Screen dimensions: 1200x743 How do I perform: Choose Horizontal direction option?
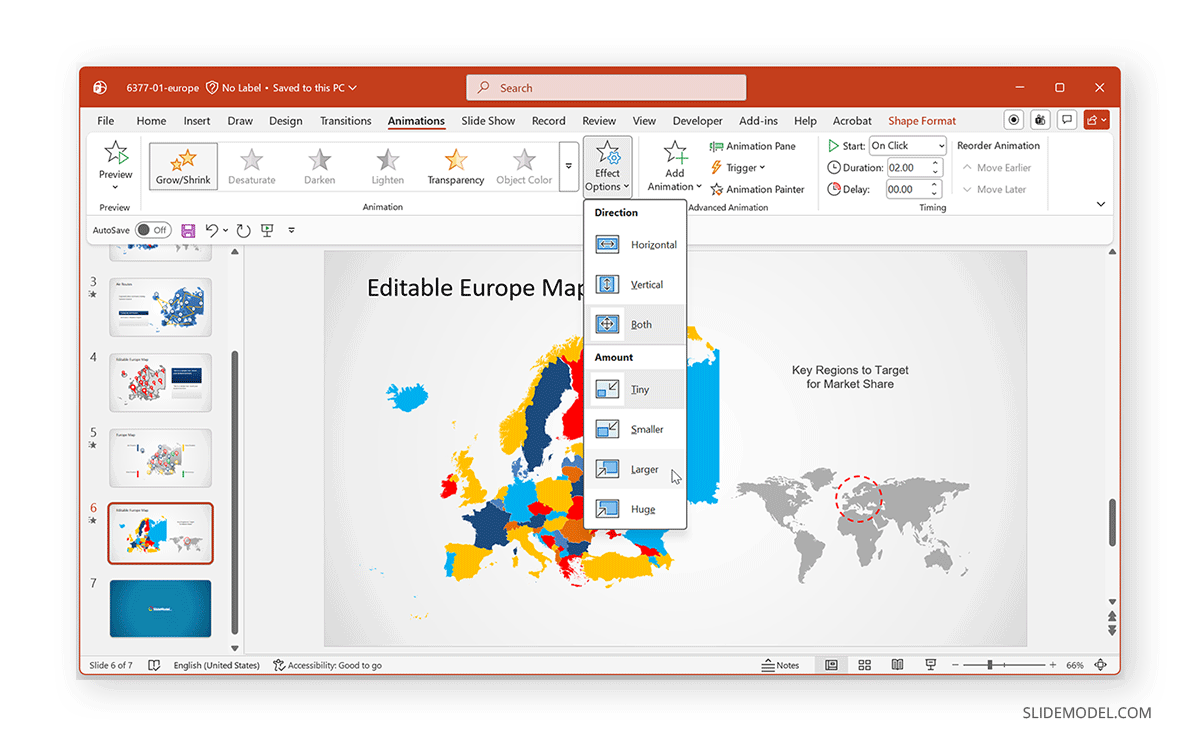pos(635,245)
